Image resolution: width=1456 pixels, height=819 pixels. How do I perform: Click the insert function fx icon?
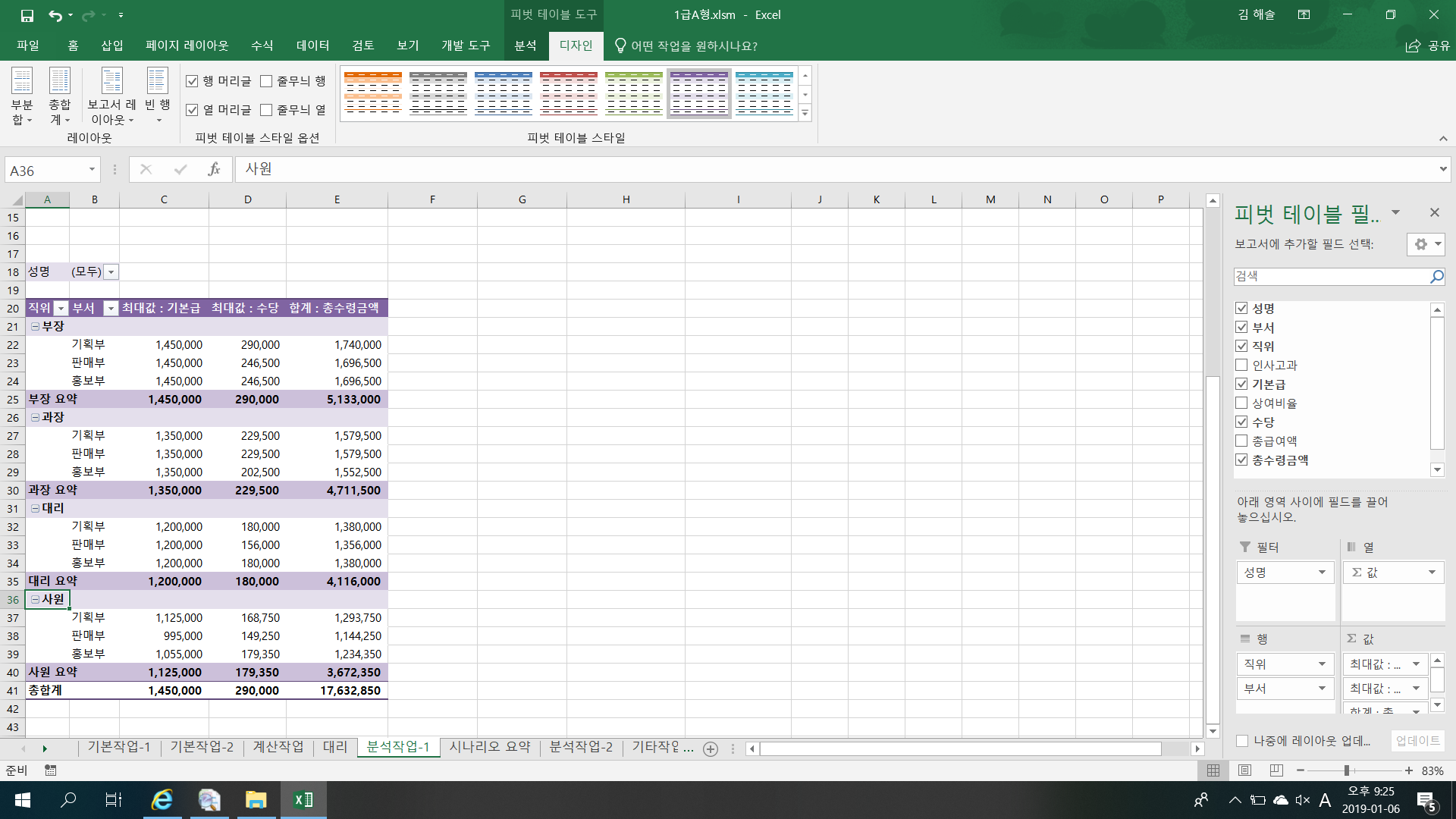point(214,170)
